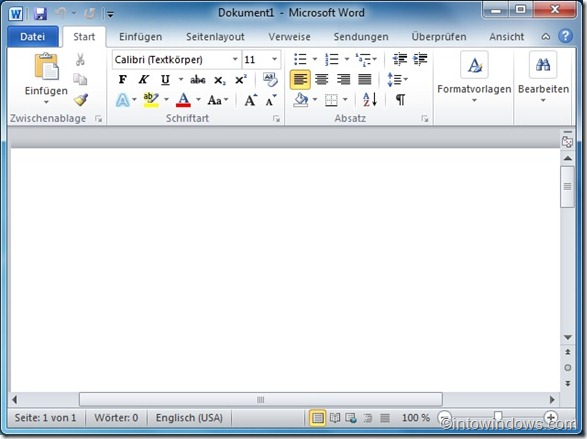The width and height of the screenshot is (587, 439).
Task: Shrink font size with small A icon
Action: pyautogui.click(x=271, y=101)
